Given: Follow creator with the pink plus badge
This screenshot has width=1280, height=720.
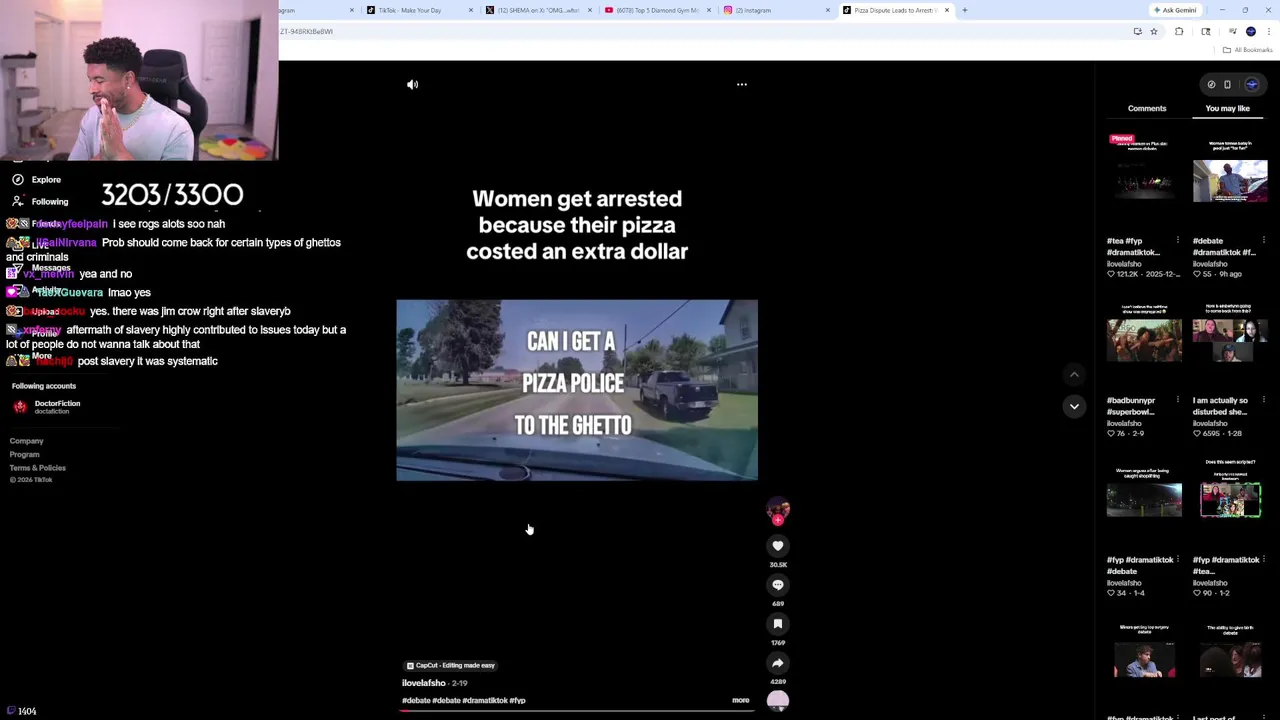Looking at the screenshot, I should pos(778,520).
